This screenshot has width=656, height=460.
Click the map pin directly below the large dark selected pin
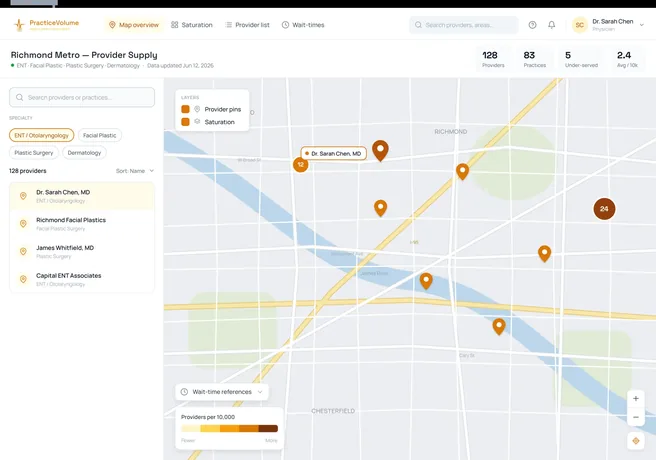point(380,207)
